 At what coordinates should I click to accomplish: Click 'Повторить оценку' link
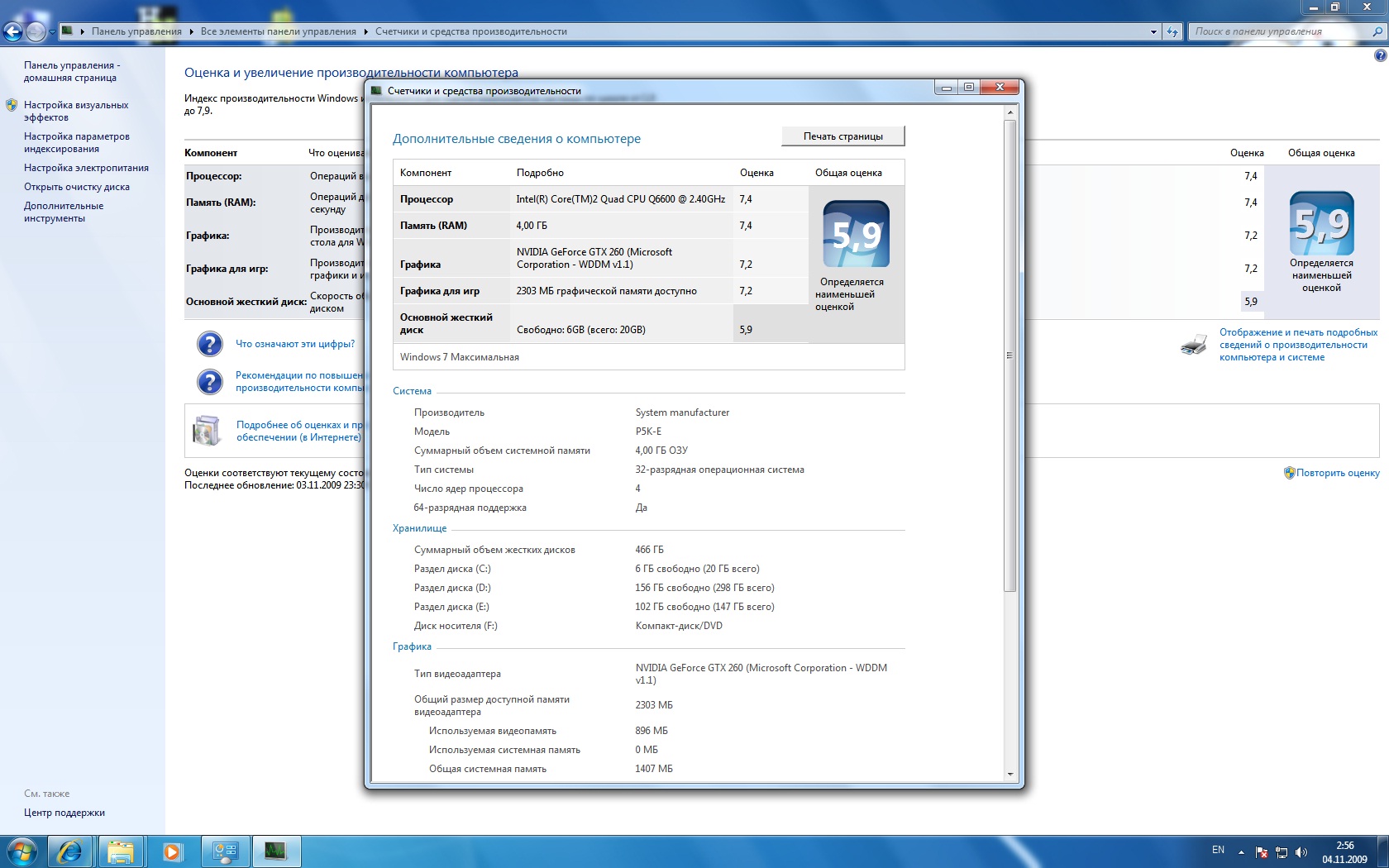coord(1338,473)
